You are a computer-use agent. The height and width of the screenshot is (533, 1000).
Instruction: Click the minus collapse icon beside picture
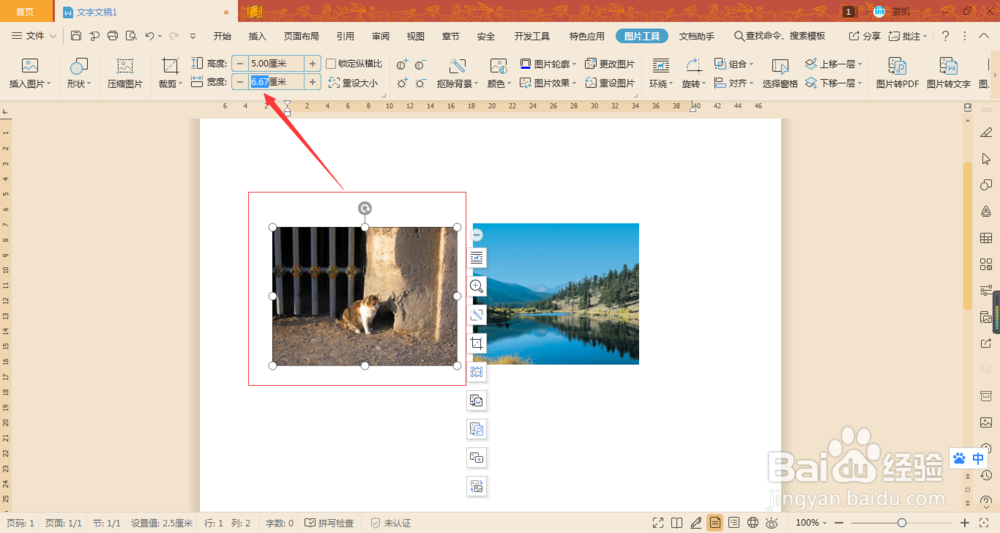(476, 235)
